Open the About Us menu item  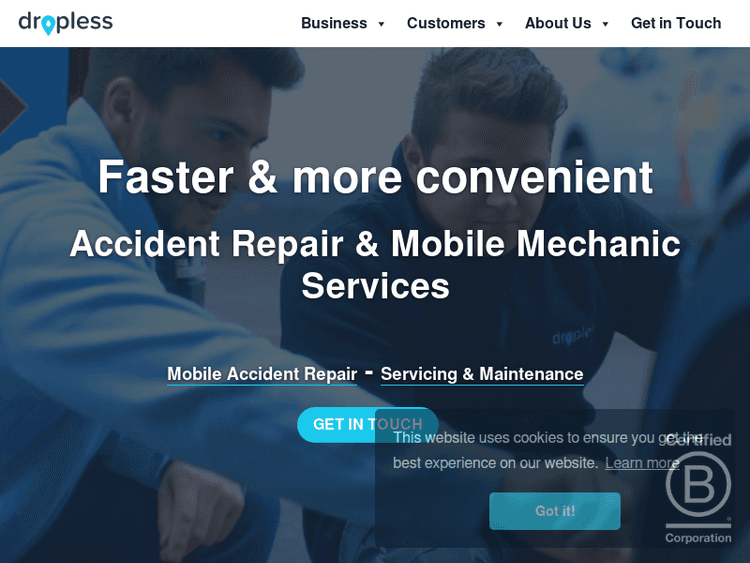[x=558, y=23]
